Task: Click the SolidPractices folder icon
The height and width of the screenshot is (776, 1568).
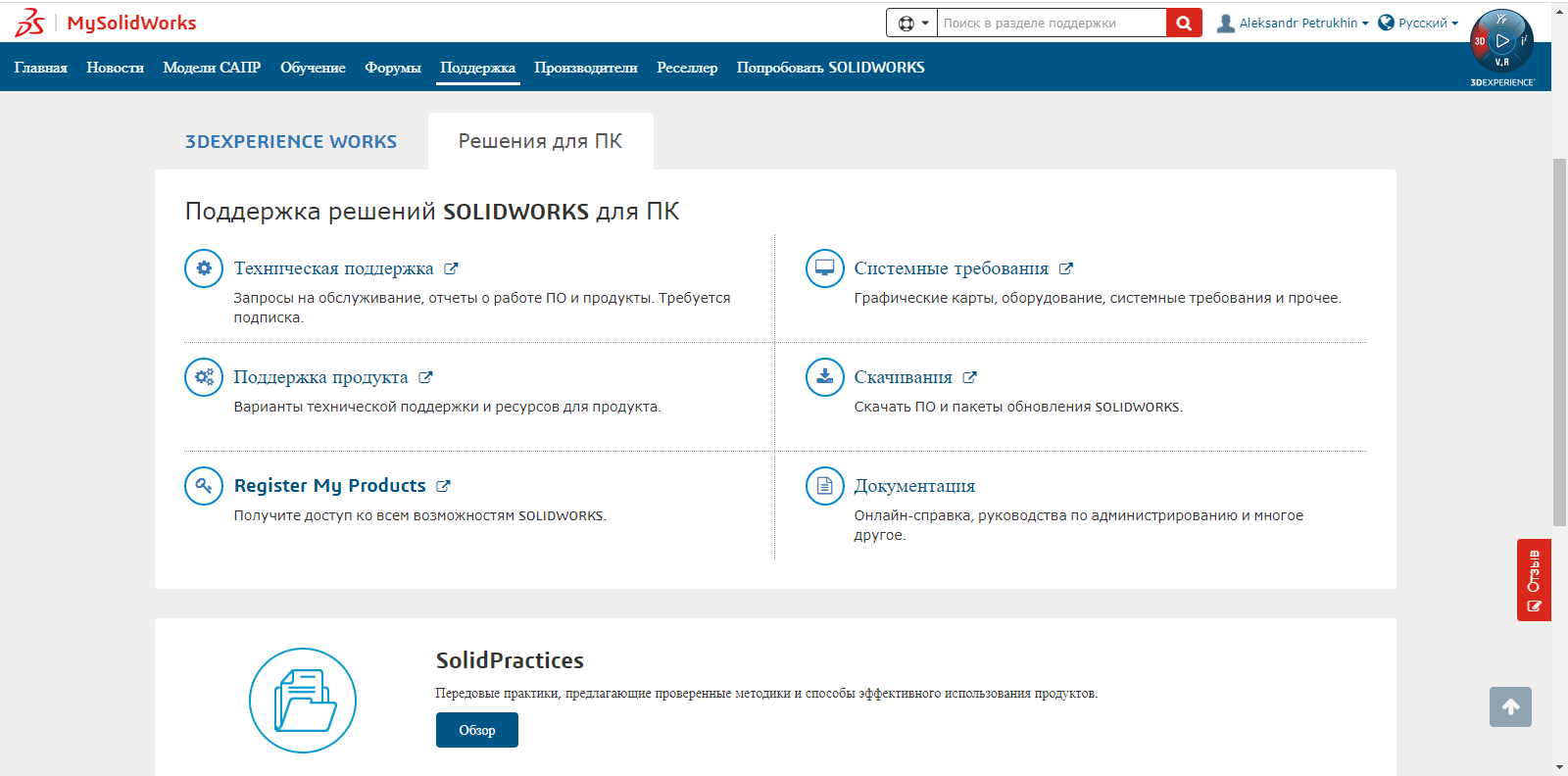Action: pos(303,701)
